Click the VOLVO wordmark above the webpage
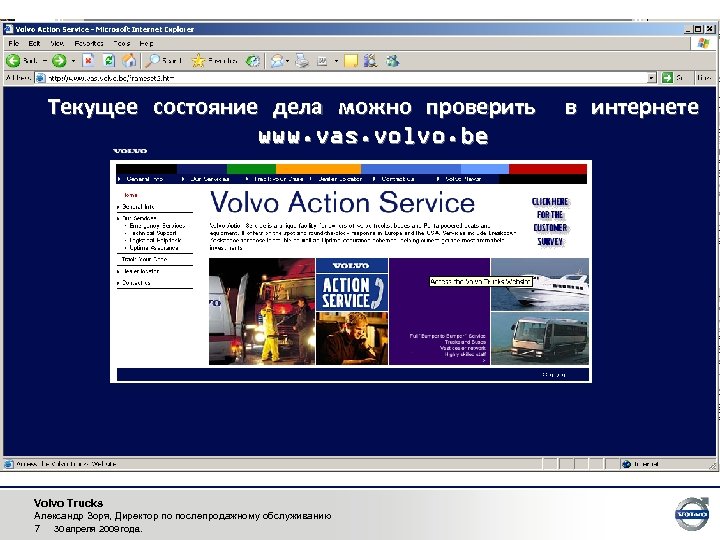 click(130, 151)
